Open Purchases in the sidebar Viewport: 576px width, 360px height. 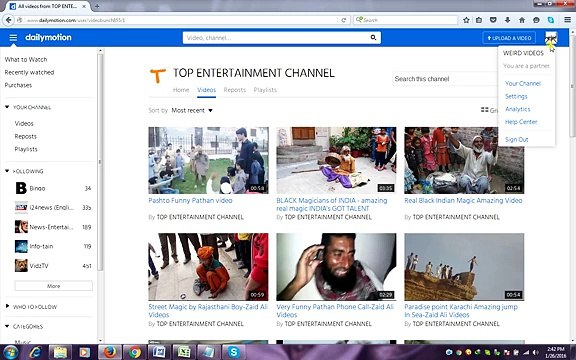click(x=18, y=85)
